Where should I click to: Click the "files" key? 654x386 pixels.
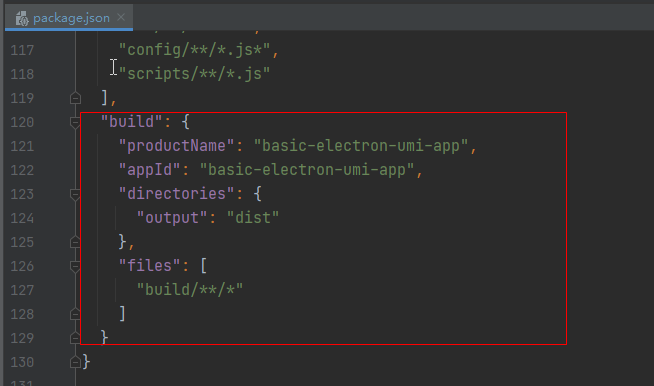[x=149, y=266]
